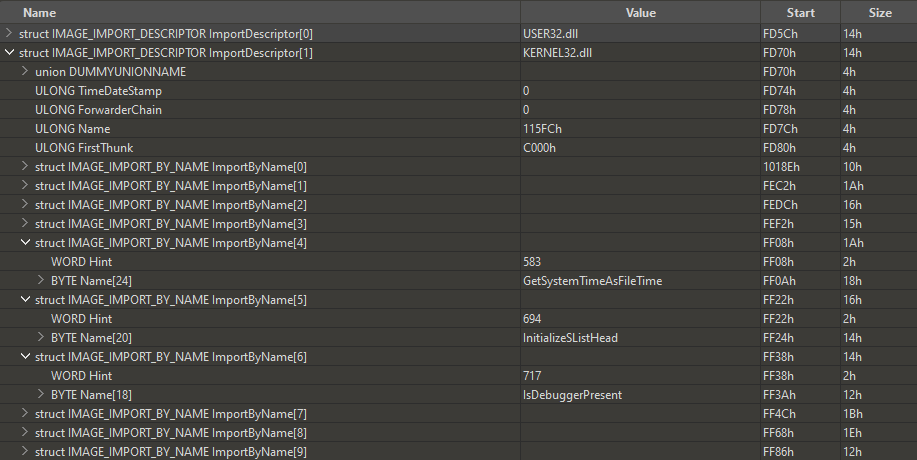The height and width of the screenshot is (460, 917).
Task: Click the FF68h start address cell
Action: pos(800,433)
